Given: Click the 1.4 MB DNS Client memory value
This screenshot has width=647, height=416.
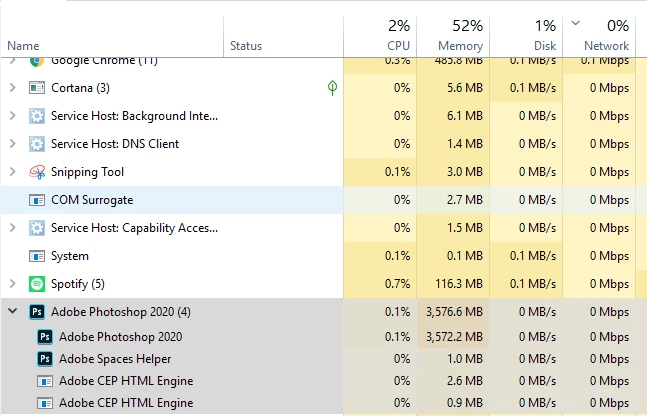Looking at the screenshot, I should pyautogui.click(x=465, y=144).
